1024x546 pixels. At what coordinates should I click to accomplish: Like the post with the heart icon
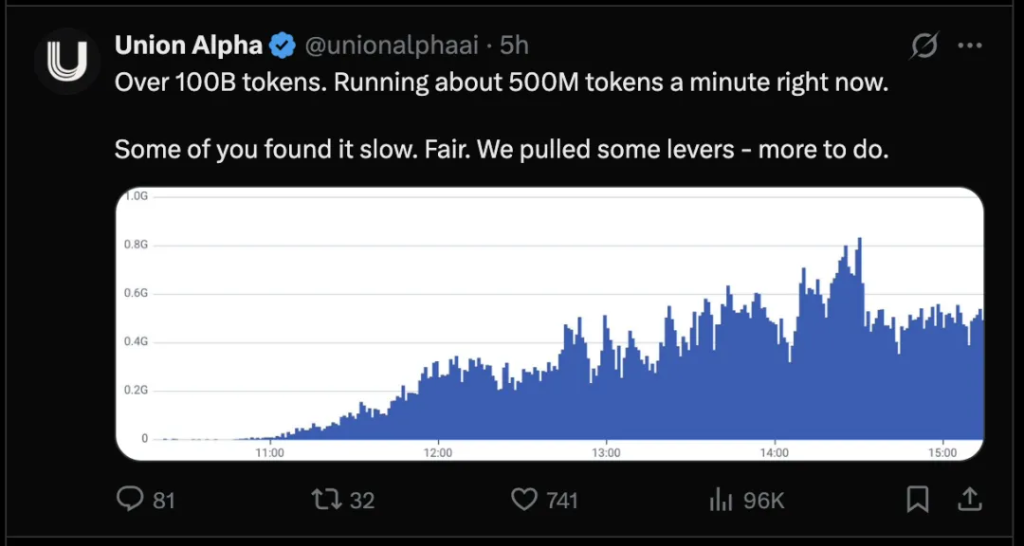524,500
